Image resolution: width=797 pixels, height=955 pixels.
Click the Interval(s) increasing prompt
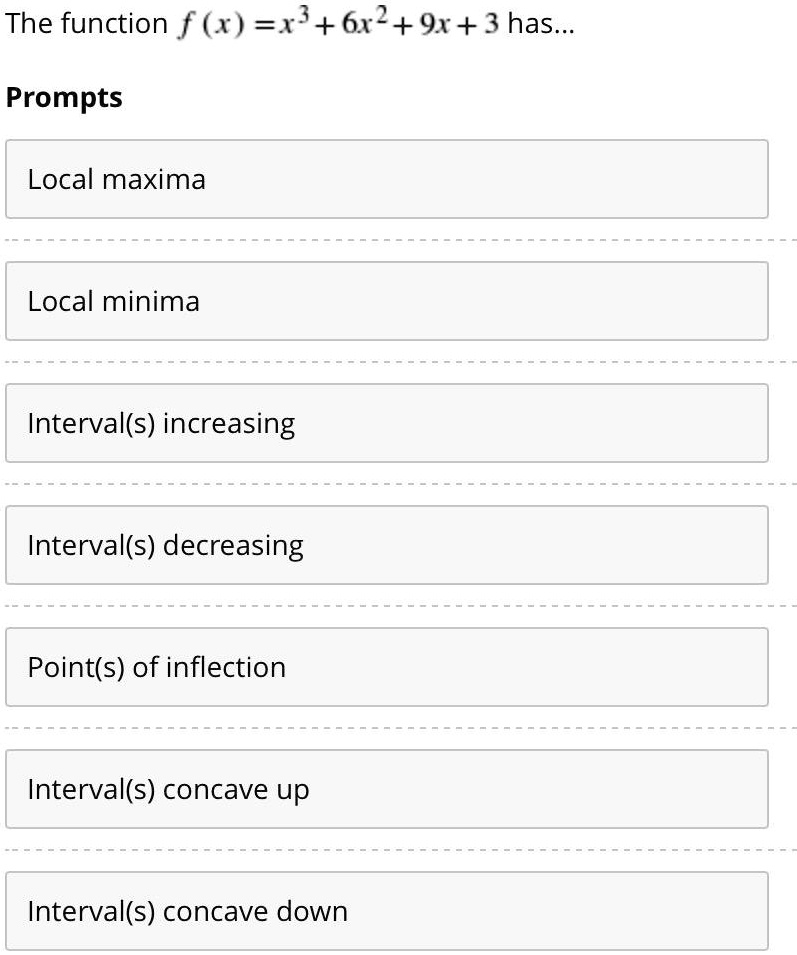(387, 423)
